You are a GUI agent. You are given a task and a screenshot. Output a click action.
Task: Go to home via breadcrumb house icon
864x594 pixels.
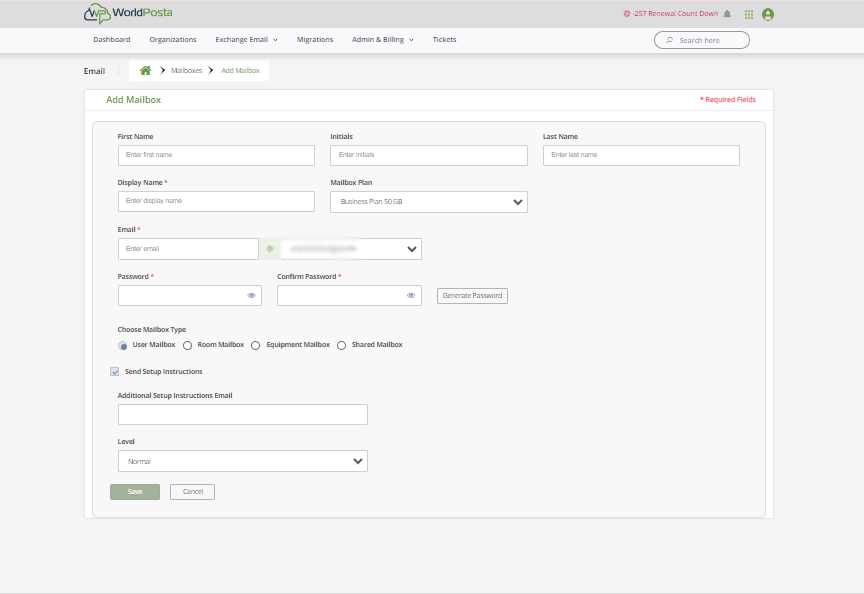(146, 71)
